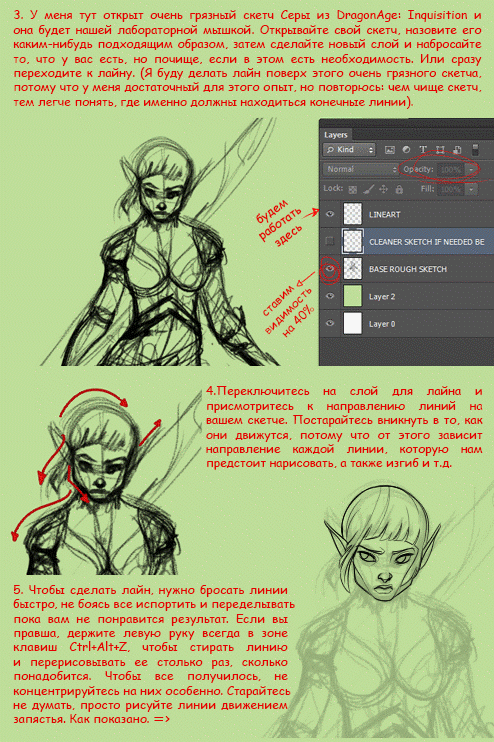Viewport: 494px width, 742px height.
Task: Select layer name CLEANER SKETCH IF NEEDED BE
Action: [427, 242]
